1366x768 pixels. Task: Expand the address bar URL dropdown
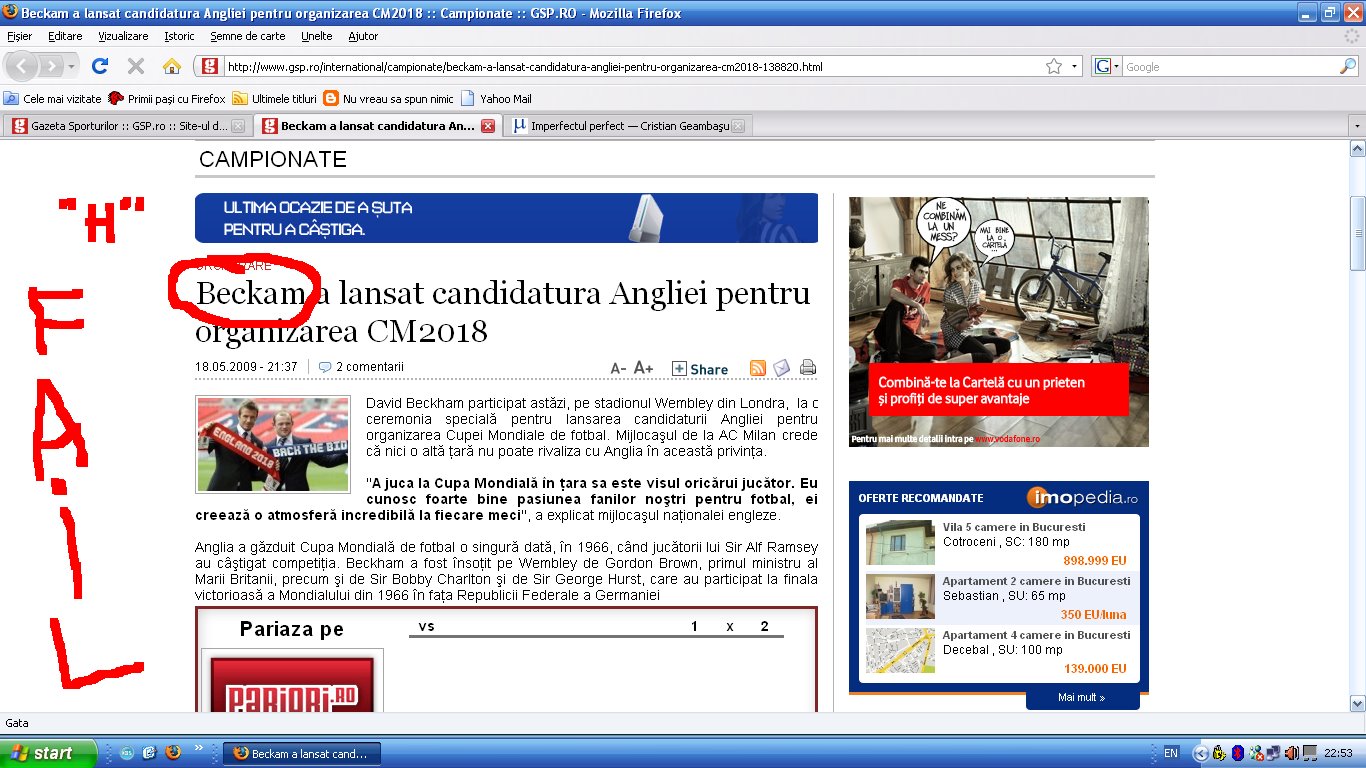[1075, 67]
